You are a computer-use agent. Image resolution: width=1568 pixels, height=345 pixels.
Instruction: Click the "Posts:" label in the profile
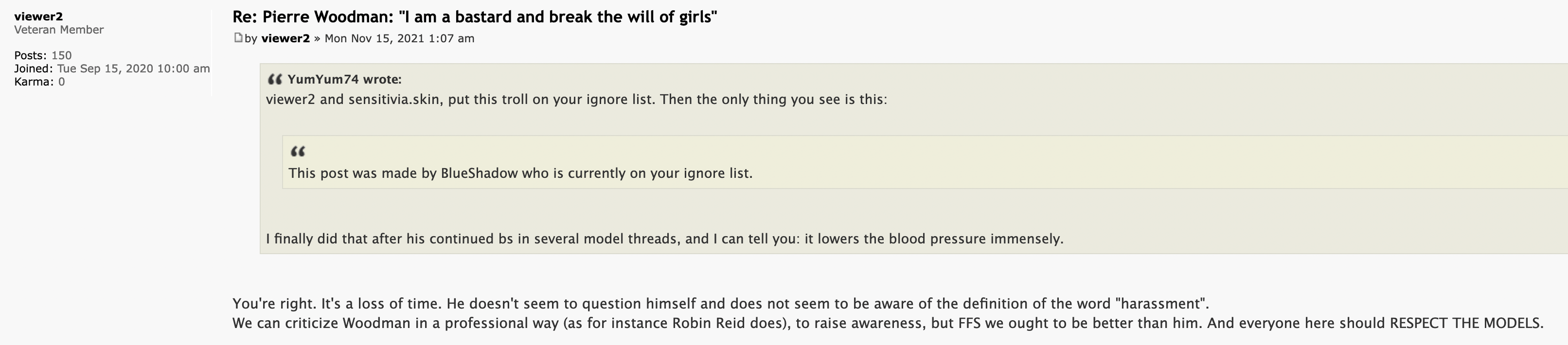coord(31,55)
